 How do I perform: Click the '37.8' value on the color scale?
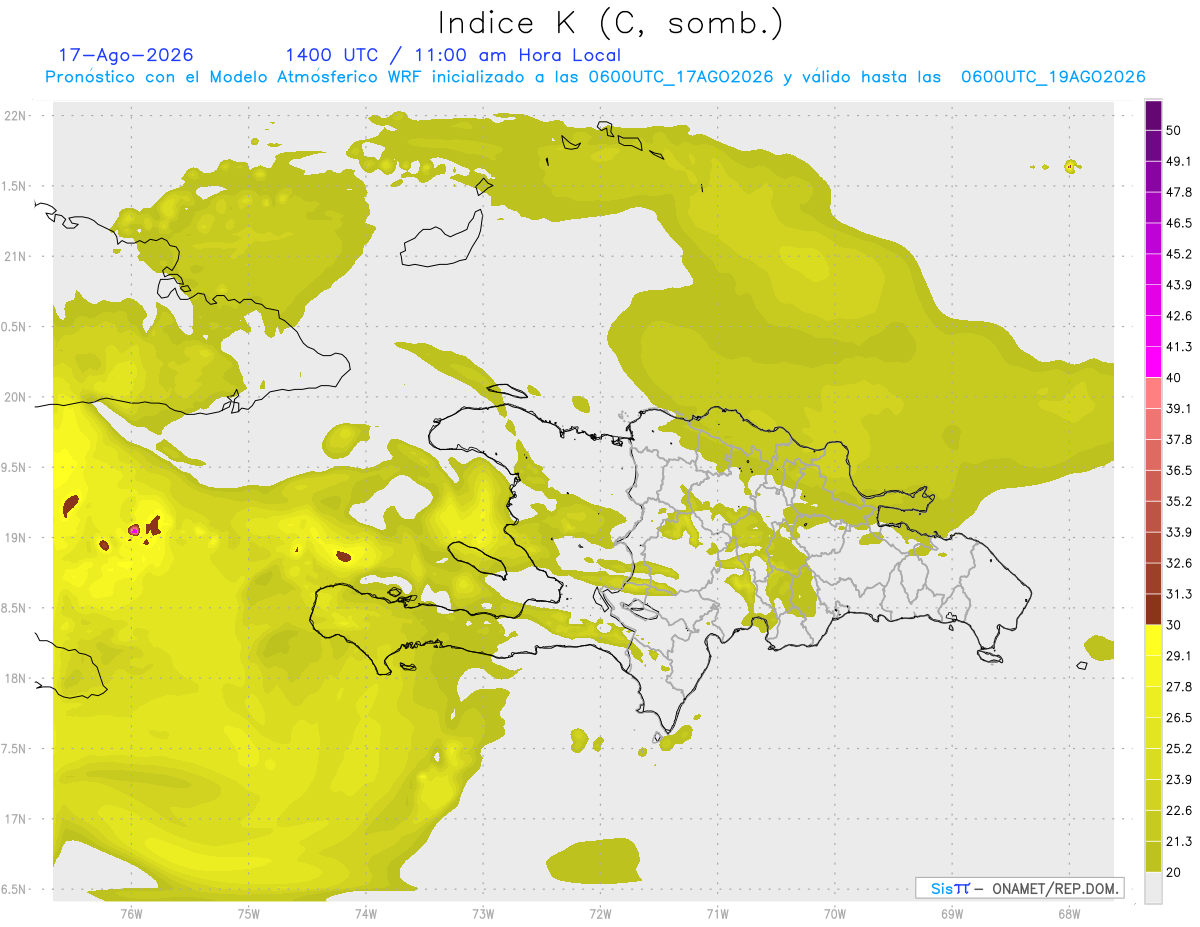point(1179,439)
